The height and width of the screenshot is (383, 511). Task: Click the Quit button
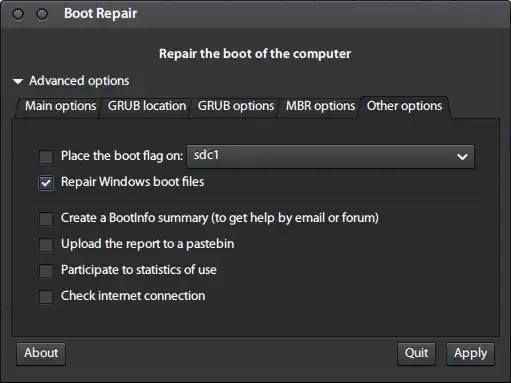point(416,353)
